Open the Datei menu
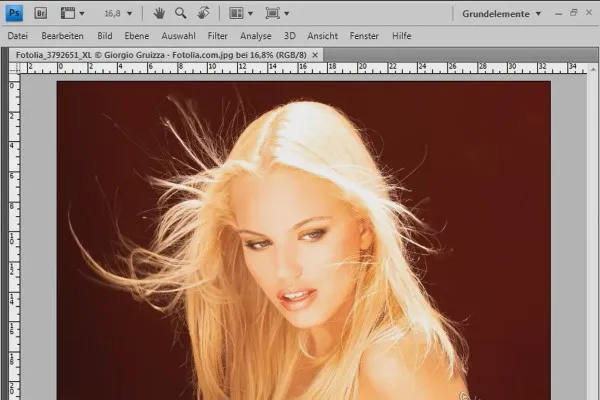 tap(18, 35)
